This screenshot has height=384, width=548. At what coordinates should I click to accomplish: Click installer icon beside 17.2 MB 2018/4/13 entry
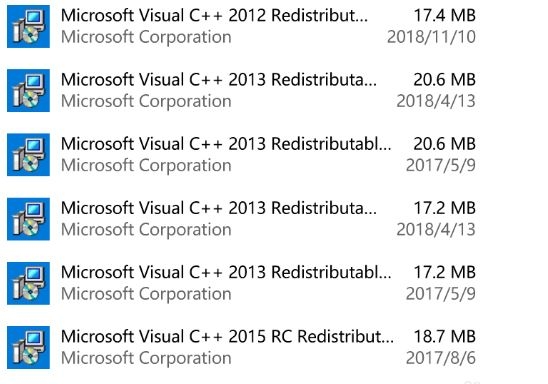(x=28, y=219)
